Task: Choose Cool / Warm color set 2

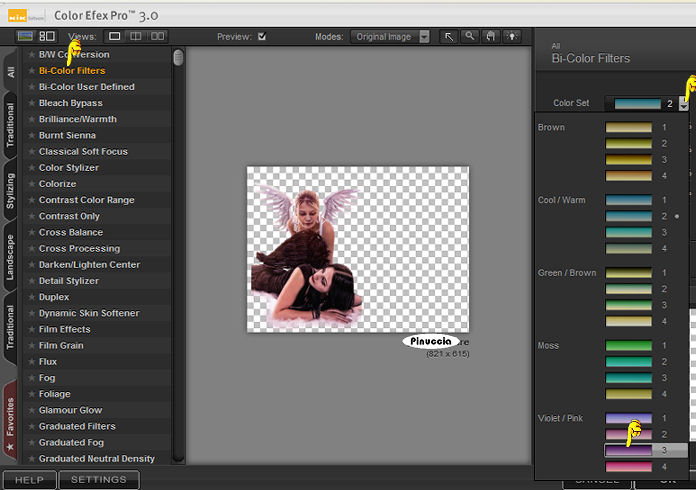Action: coord(629,216)
